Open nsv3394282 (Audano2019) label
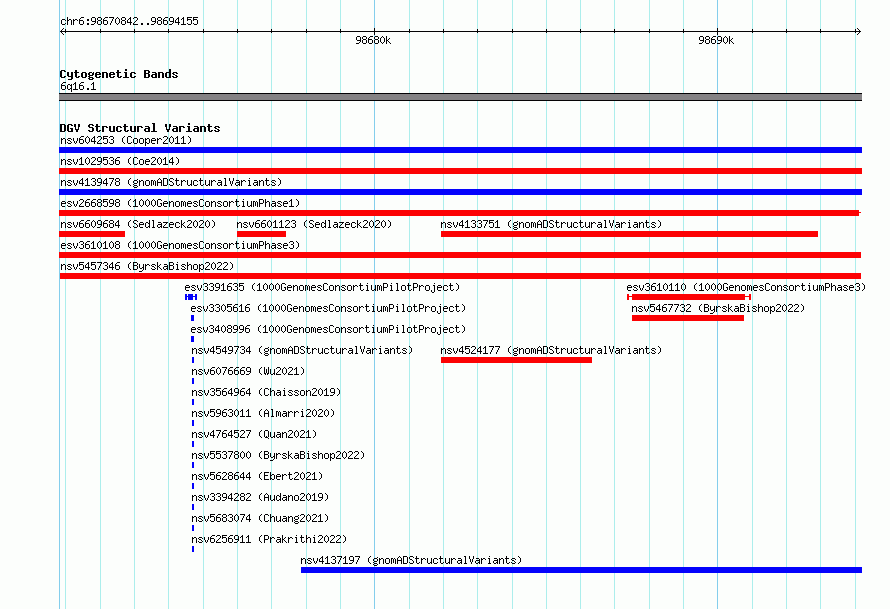Viewport: 890px width, 609px height. 260,497
